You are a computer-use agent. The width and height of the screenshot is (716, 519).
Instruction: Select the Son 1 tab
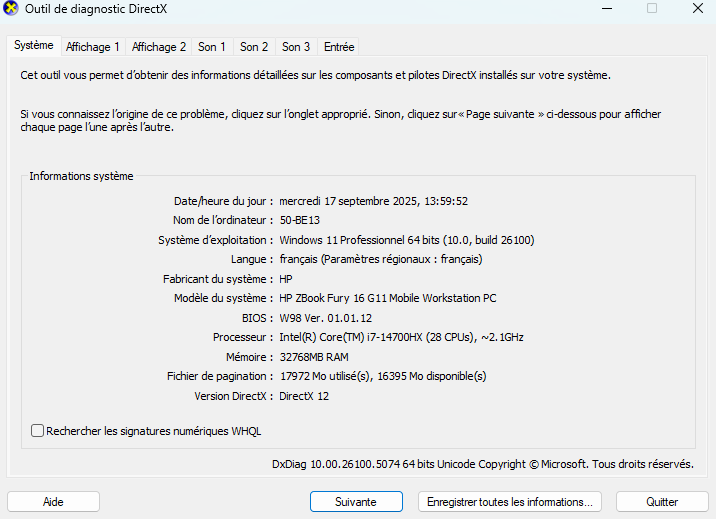(212, 47)
